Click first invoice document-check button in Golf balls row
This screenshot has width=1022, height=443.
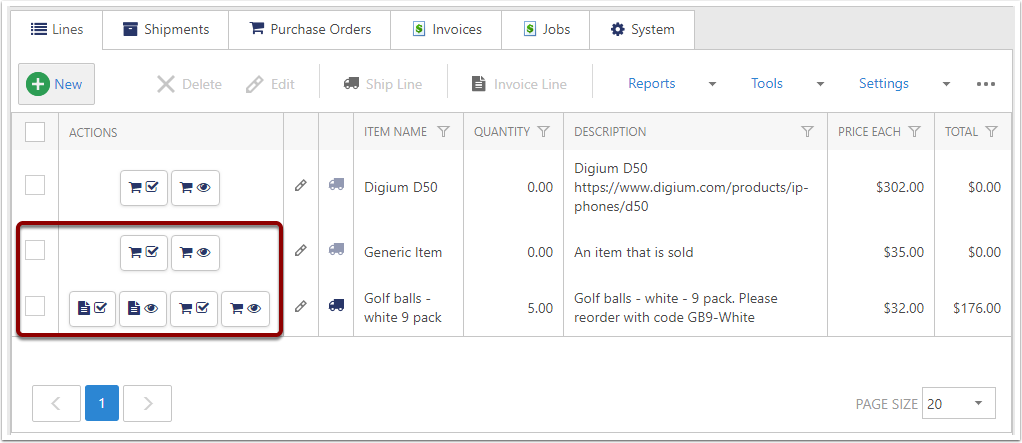pos(93,309)
